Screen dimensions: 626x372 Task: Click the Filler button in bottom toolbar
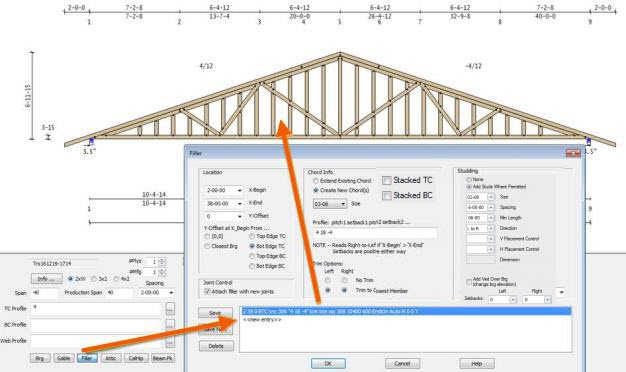pos(87,358)
